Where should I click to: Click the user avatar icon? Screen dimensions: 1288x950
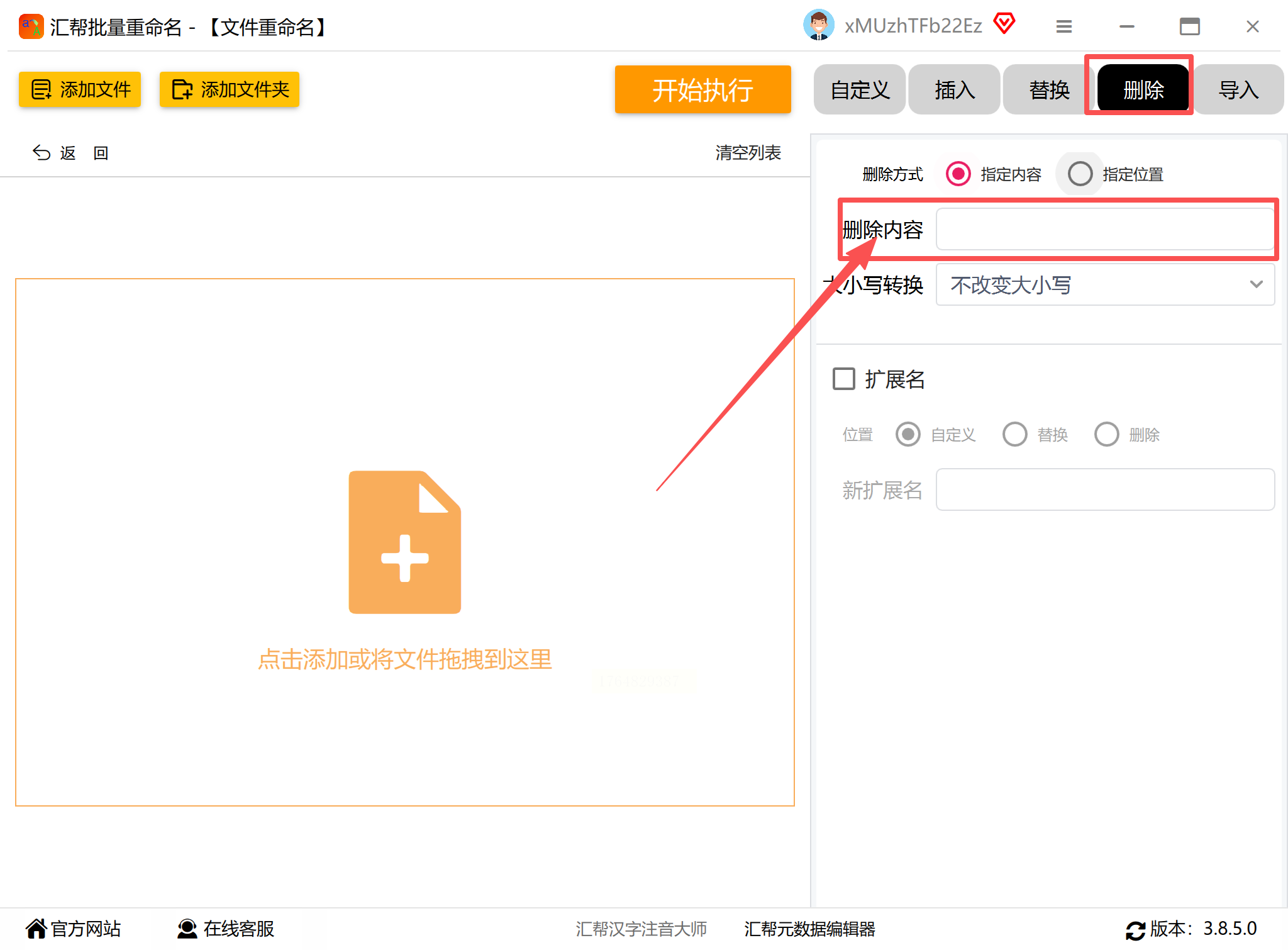[818, 26]
